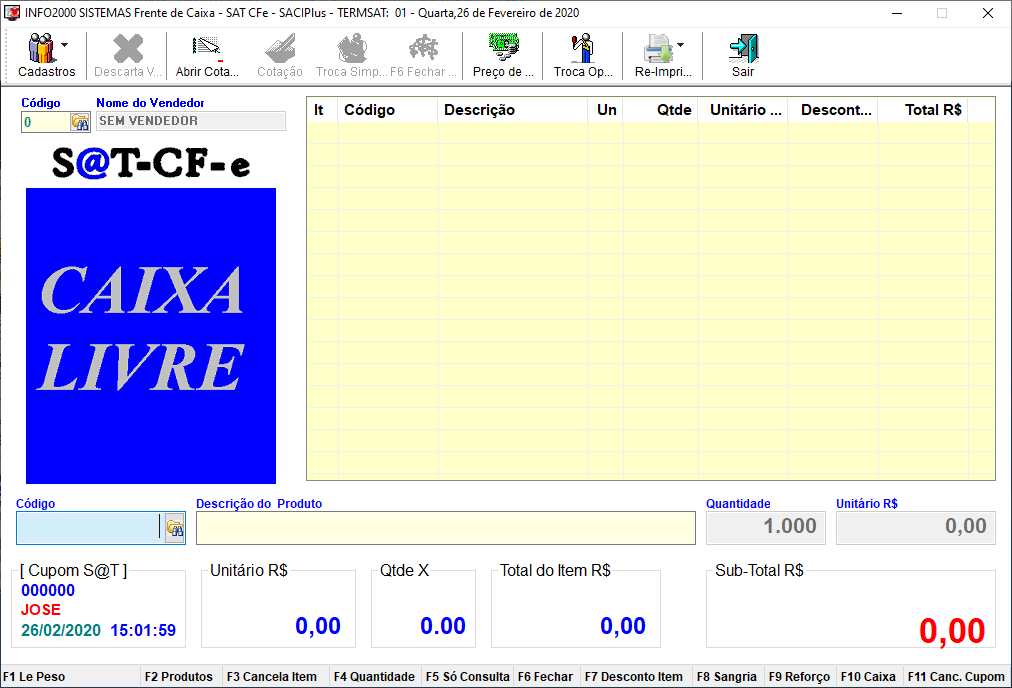Screen dimensions: 1012x688
Task: Click the time 15:01:59
Action: point(143,631)
